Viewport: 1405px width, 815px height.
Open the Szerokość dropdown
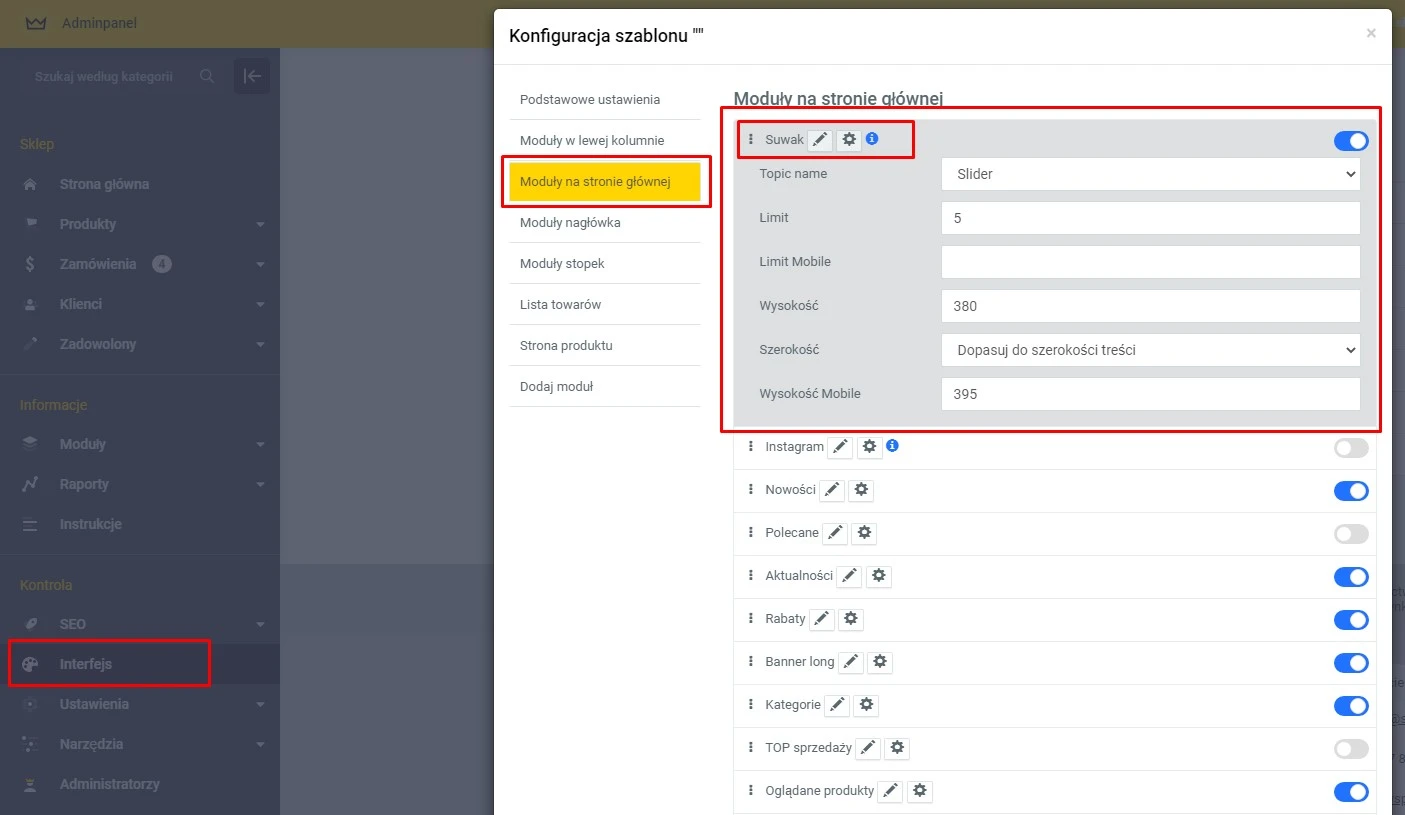pos(1150,350)
